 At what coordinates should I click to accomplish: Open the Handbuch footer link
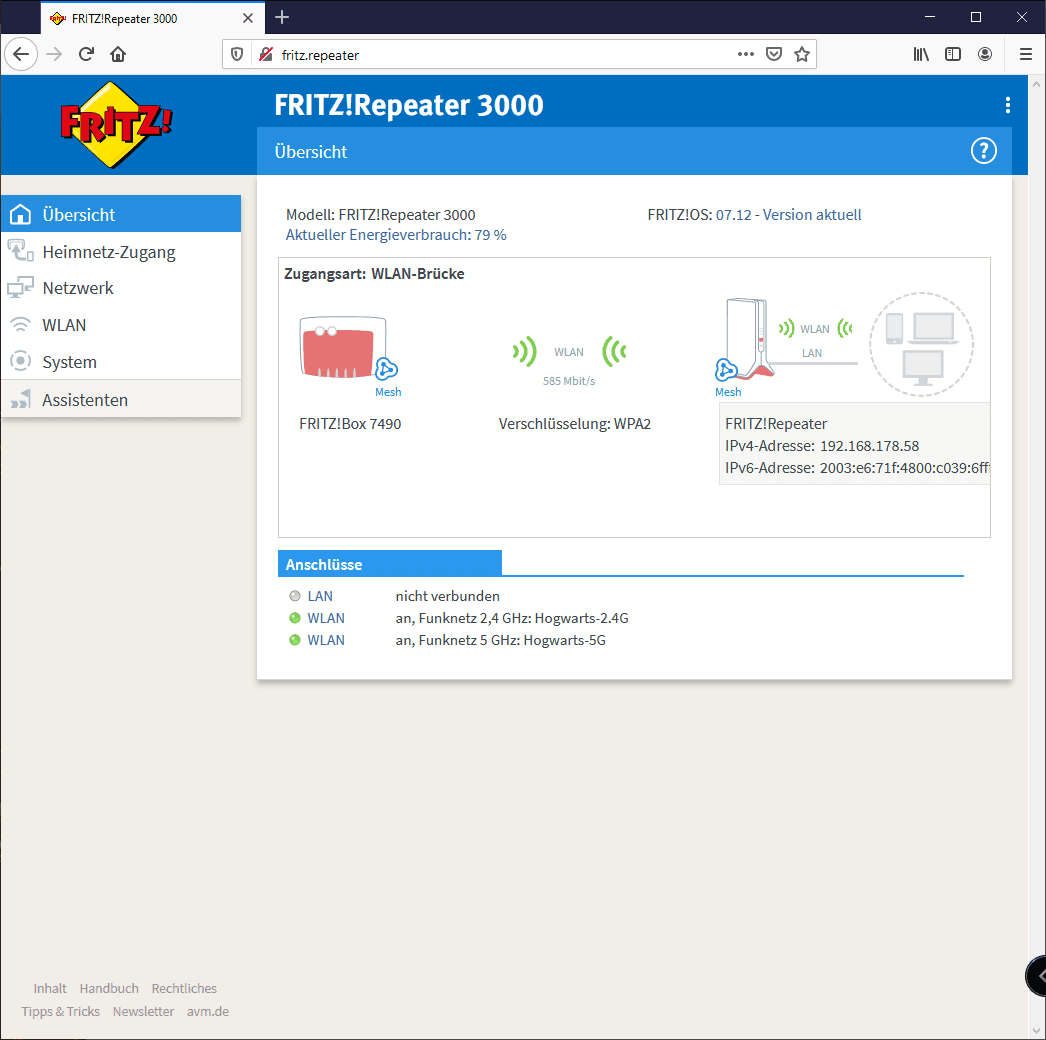tap(109, 988)
